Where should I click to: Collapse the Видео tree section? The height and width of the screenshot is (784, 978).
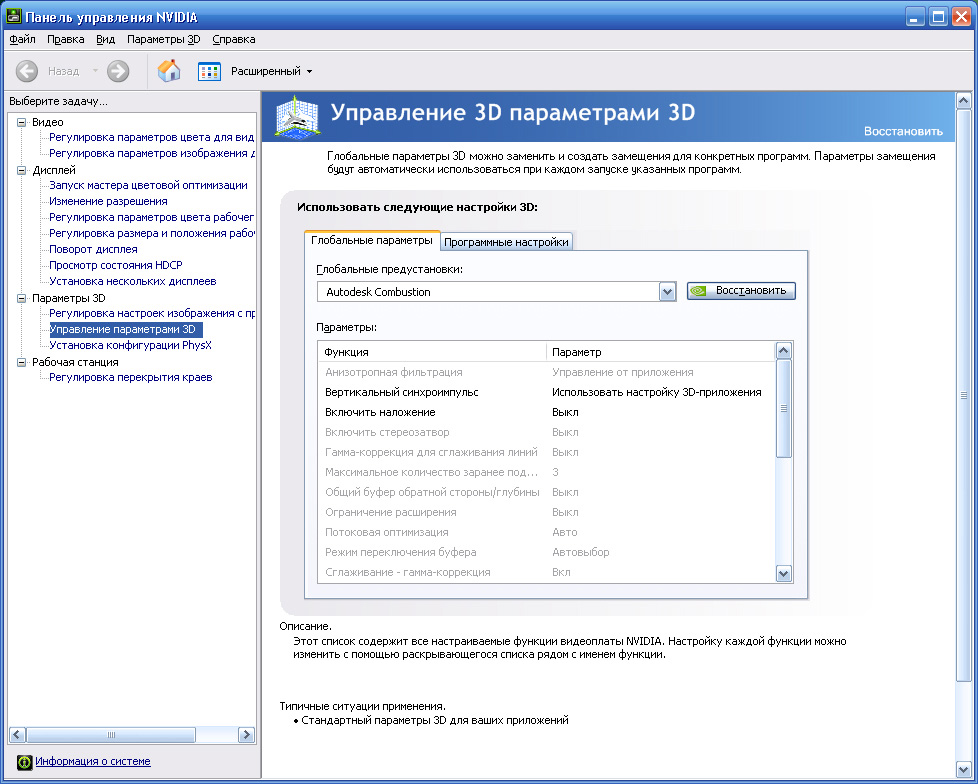pyautogui.click(x=22, y=122)
